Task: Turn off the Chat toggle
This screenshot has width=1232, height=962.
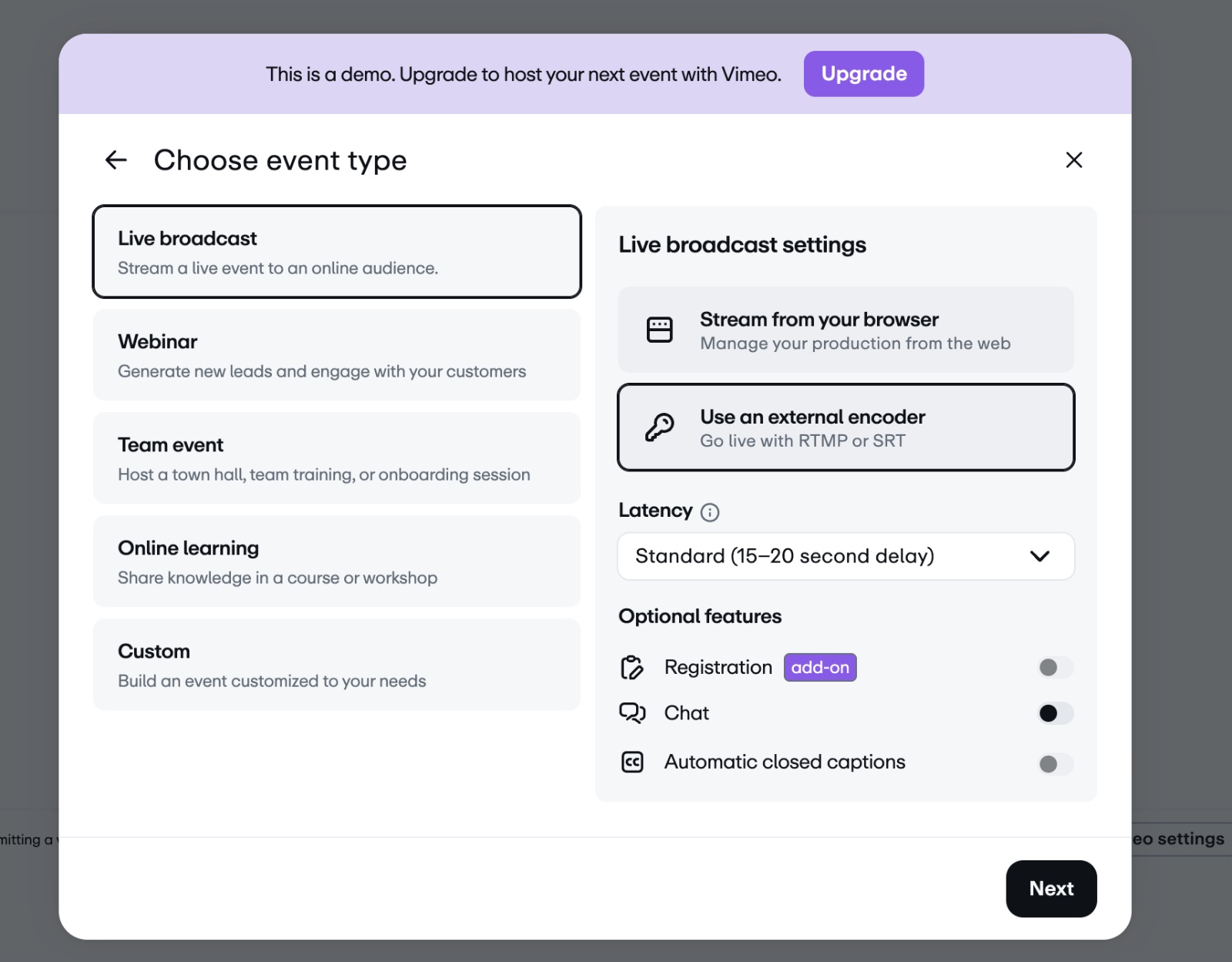Action: pos(1055,713)
